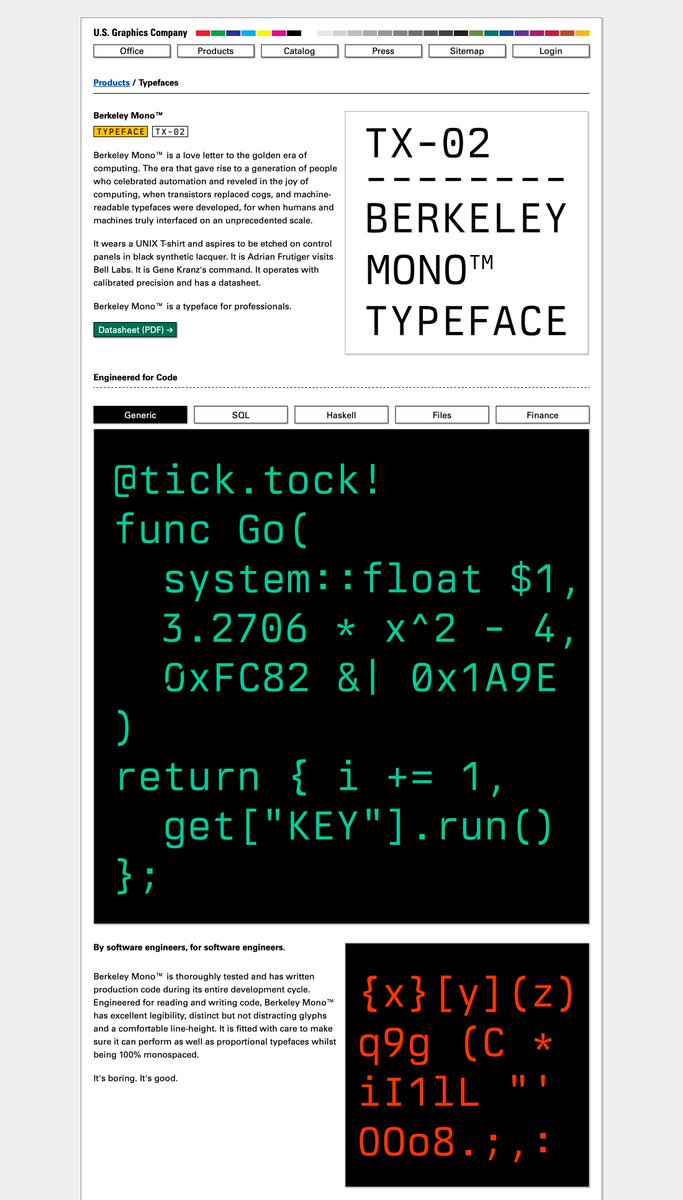Show the Files code sample tab
Screen dimensions: 683x1200
[442, 415]
